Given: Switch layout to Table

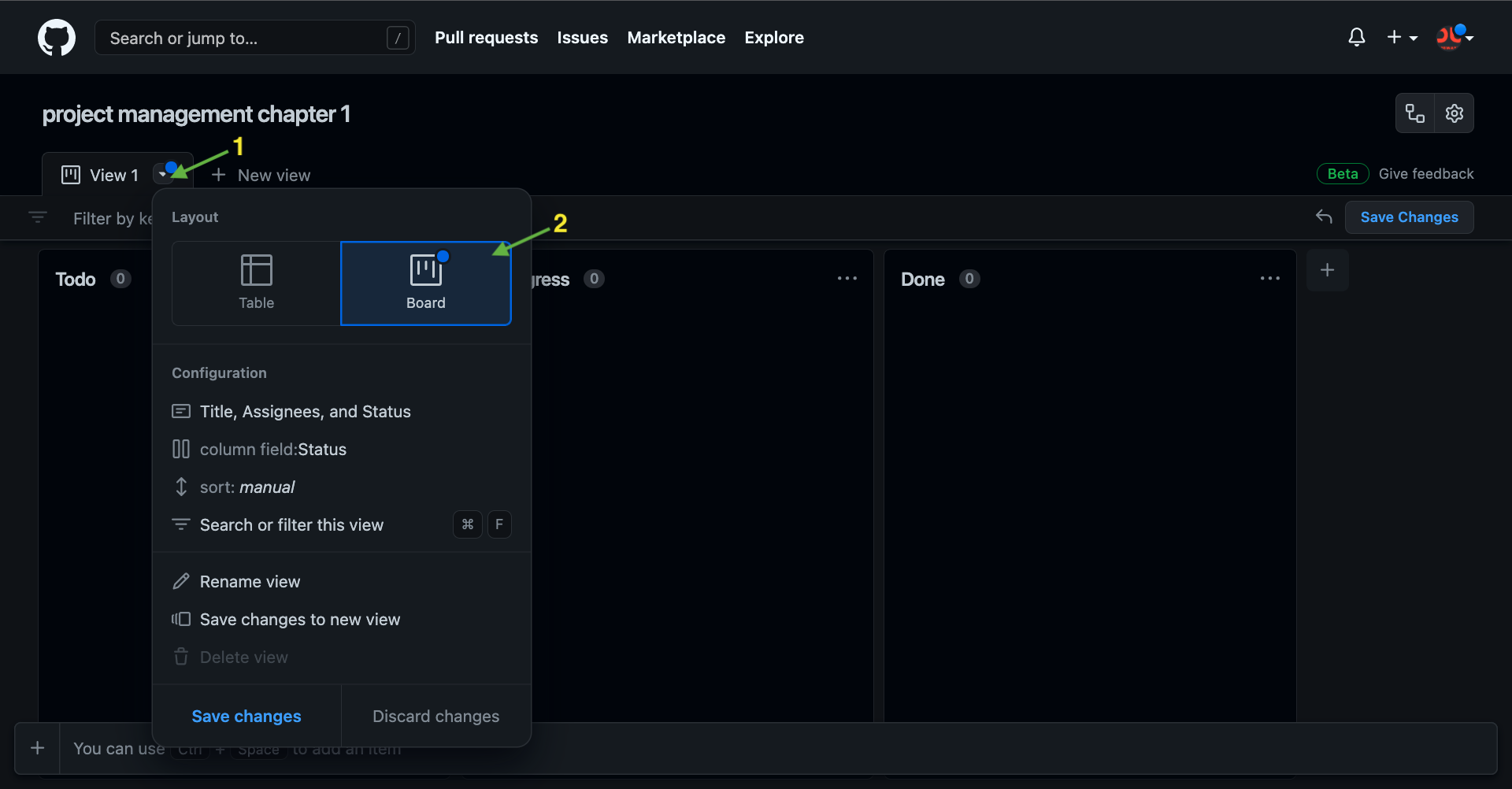Looking at the screenshot, I should coord(256,283).
